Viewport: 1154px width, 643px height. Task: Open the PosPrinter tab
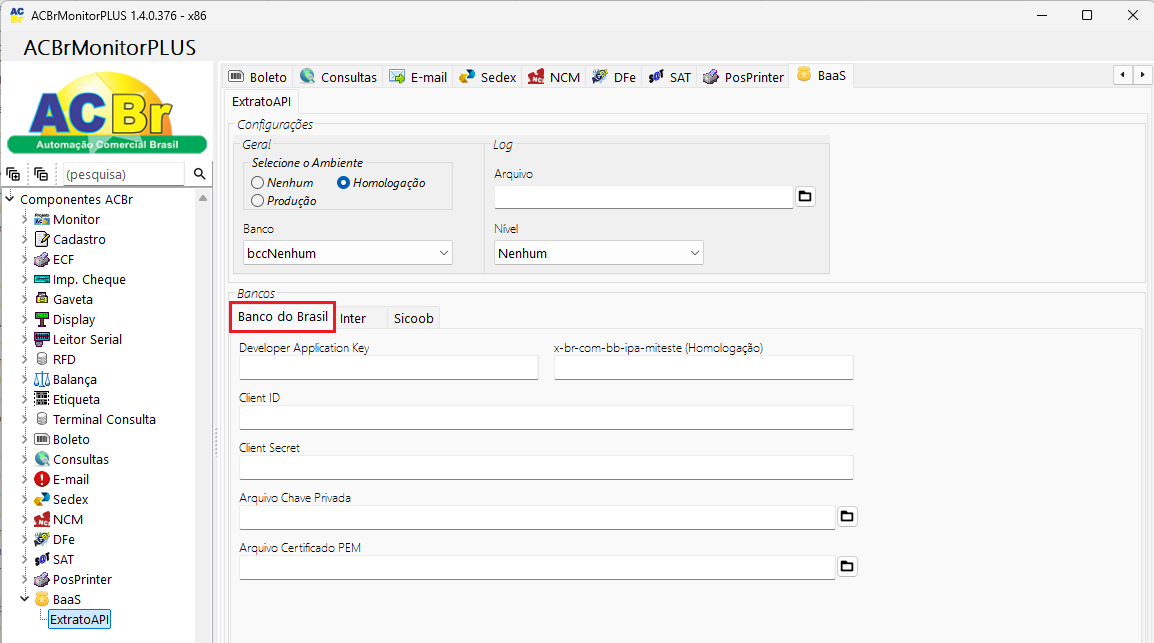[744, 77]
